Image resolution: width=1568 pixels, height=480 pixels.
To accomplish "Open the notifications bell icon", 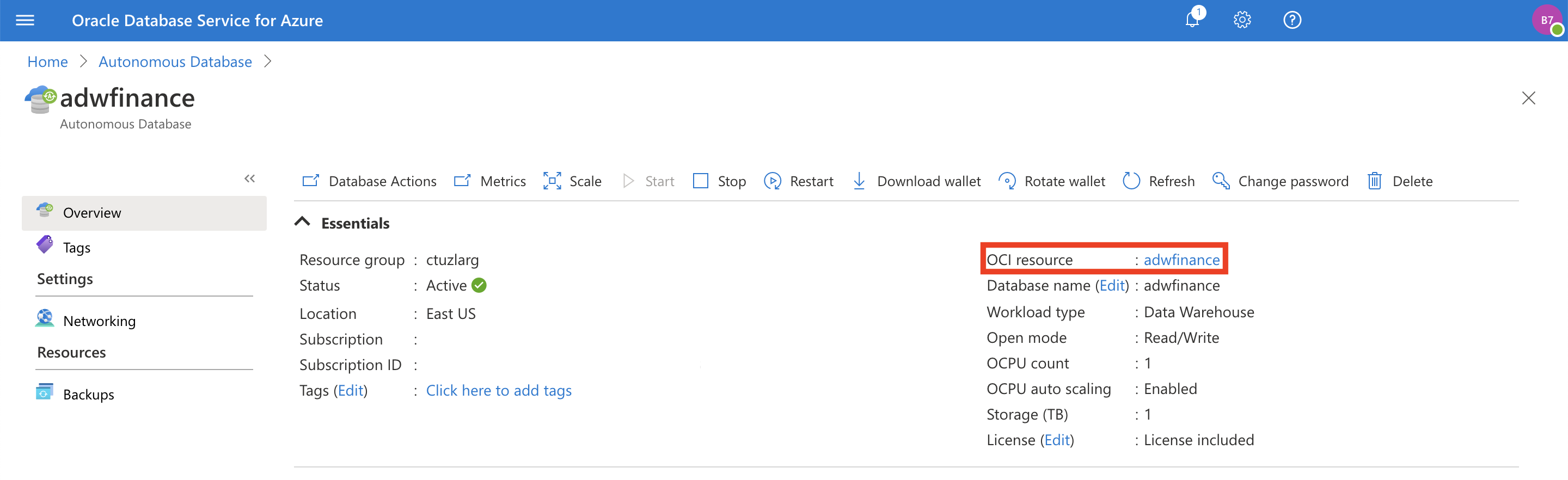I will [x=1192, y=20].
